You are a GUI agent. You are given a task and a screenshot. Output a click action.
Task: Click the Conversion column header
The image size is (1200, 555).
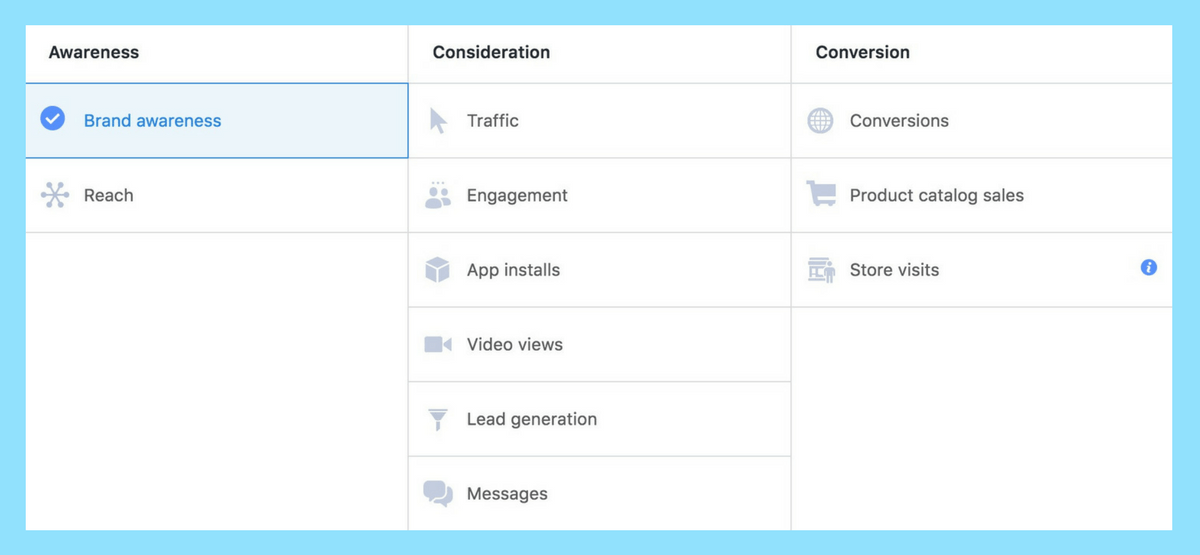tap(863, 52)
